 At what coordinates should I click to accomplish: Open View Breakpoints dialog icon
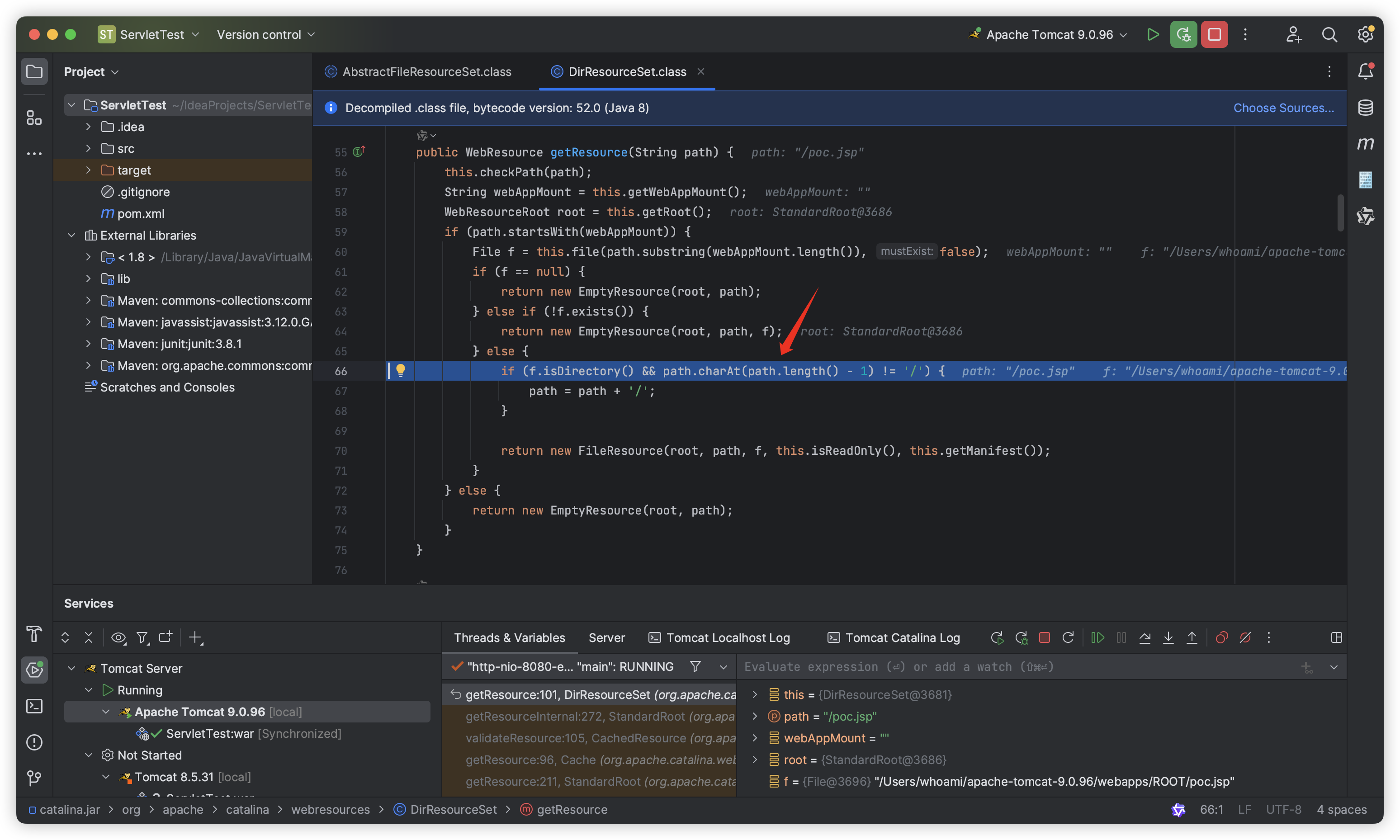[1222, 637]
